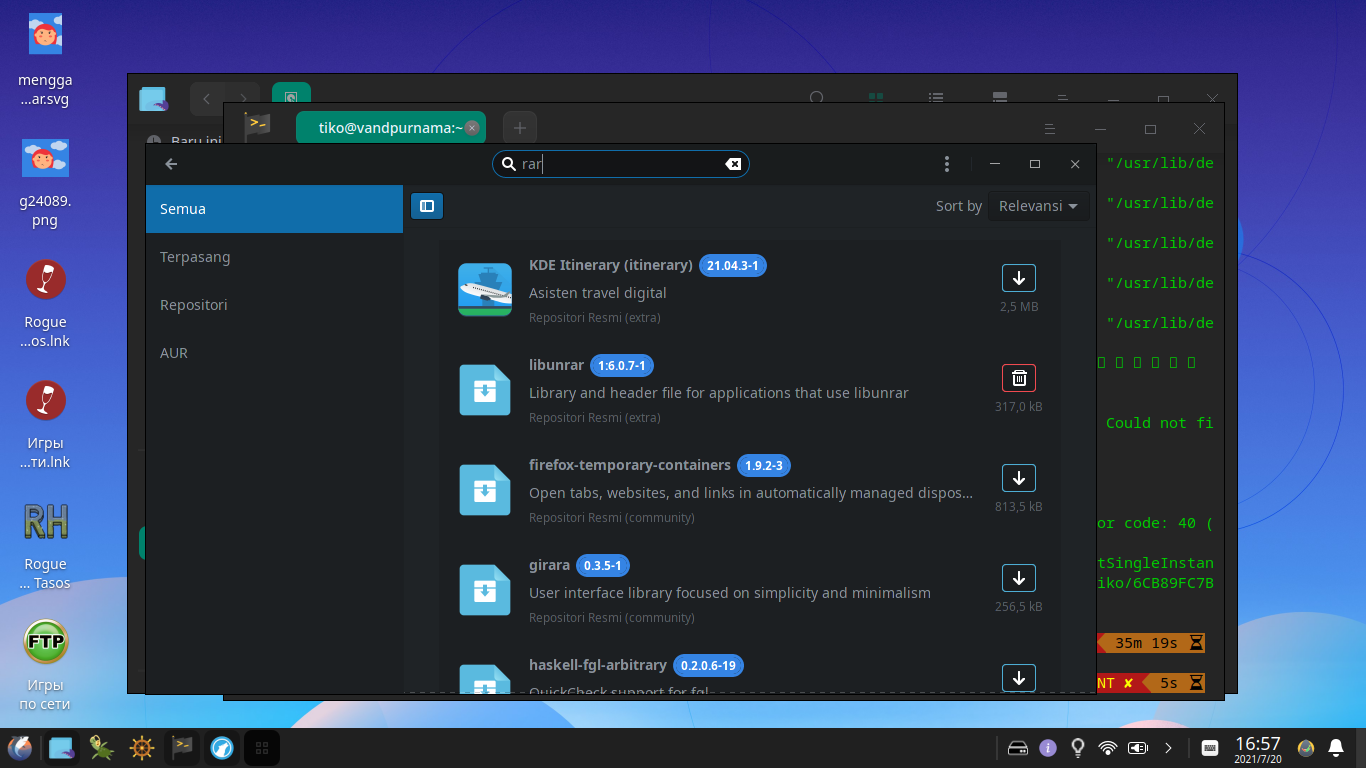Open the KDE Itinerary airplane icon

(x=485, y=290)
